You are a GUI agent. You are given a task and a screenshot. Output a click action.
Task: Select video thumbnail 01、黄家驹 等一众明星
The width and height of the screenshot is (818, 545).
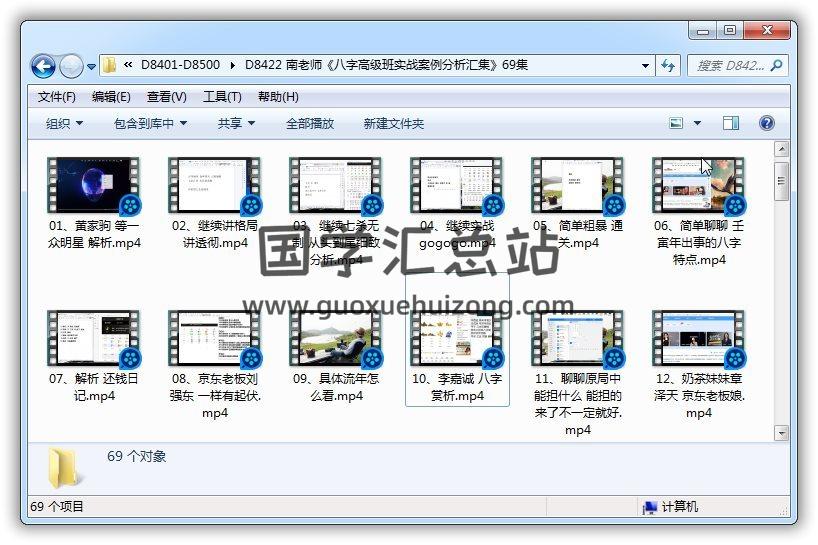[94, 186]
